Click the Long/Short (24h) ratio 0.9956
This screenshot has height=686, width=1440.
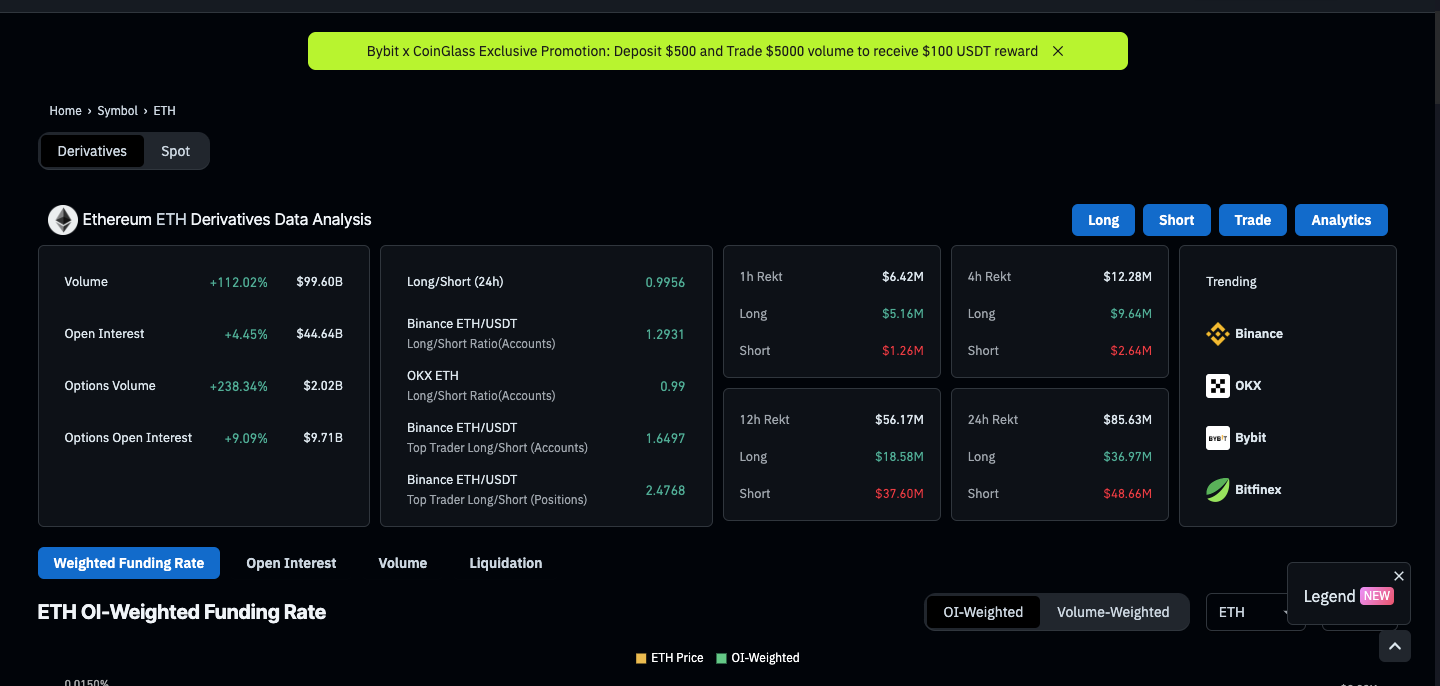point(665,282)
